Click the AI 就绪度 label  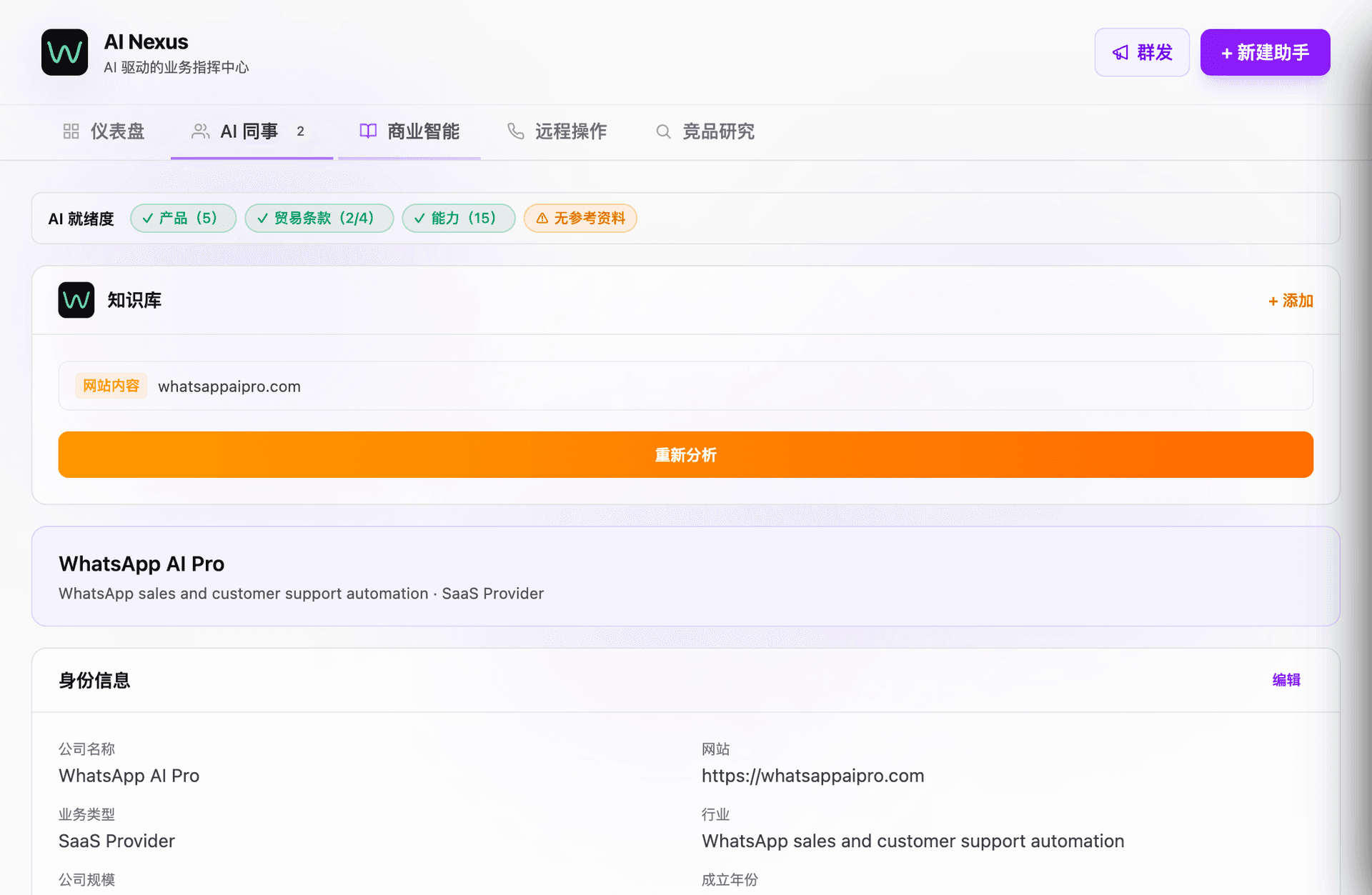(x=81, y=219)
